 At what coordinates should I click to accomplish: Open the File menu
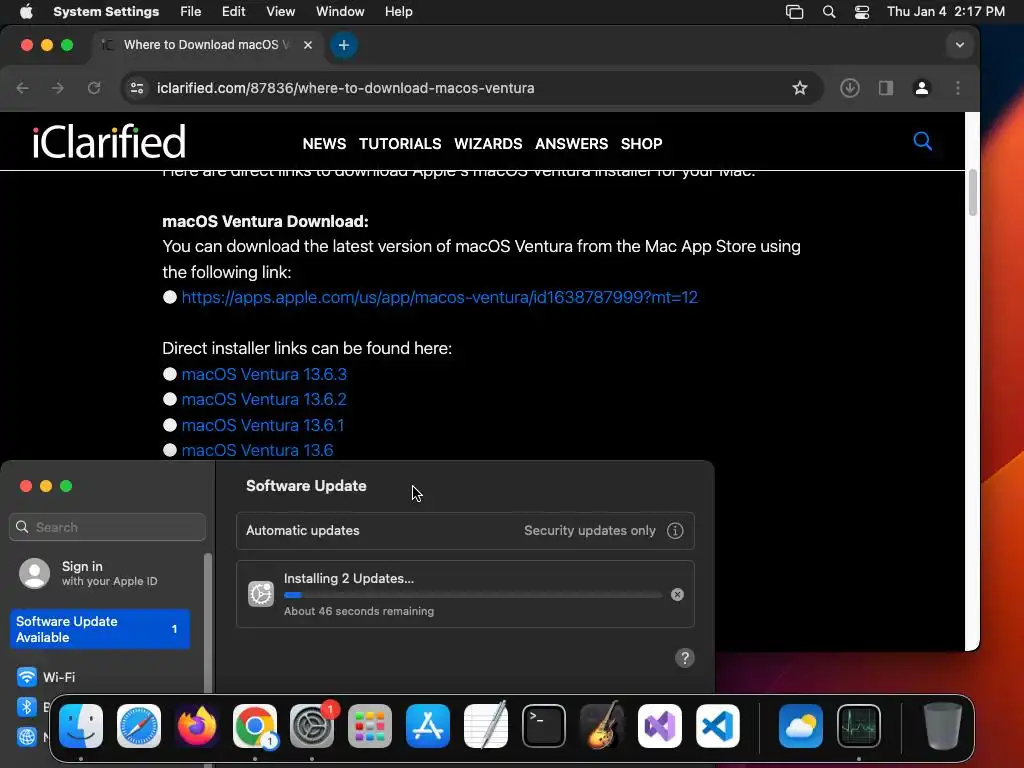(x=191, y=11)
